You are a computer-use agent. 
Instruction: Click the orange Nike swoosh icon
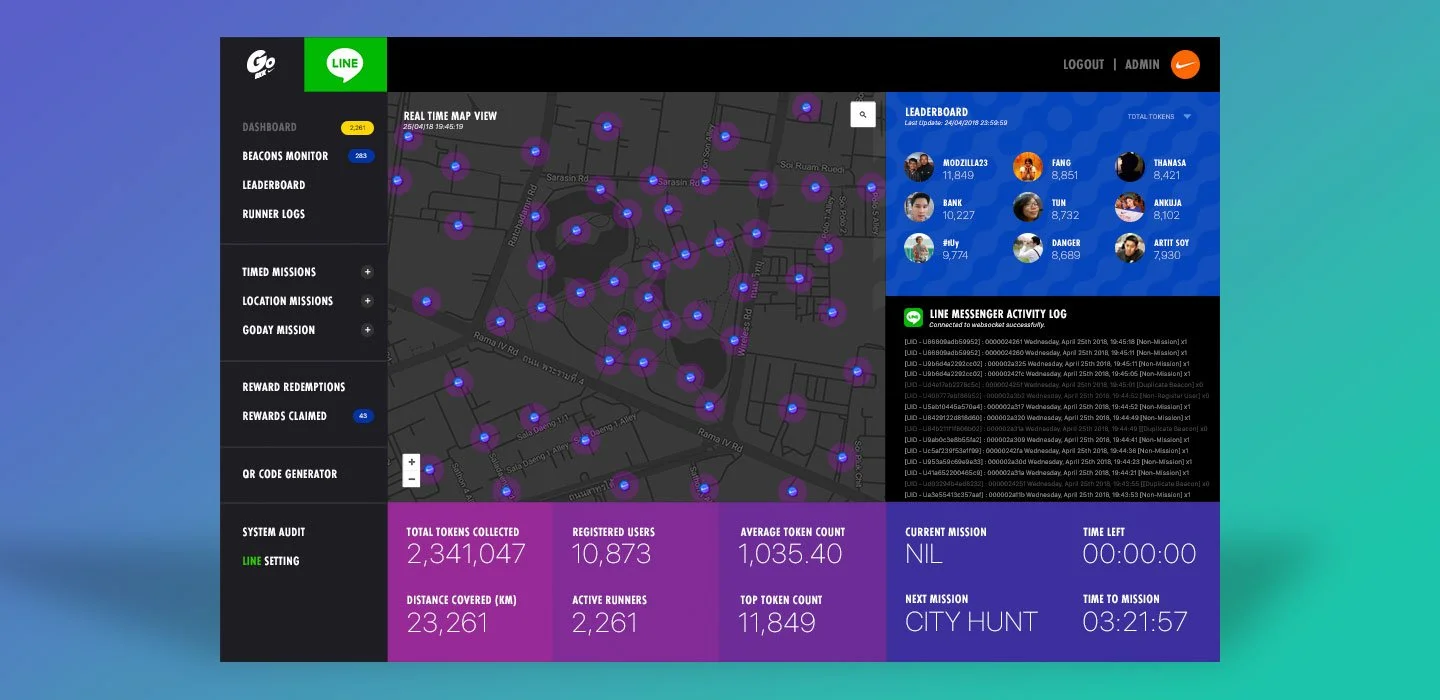pyautogui.click(x=1185, y=65)
